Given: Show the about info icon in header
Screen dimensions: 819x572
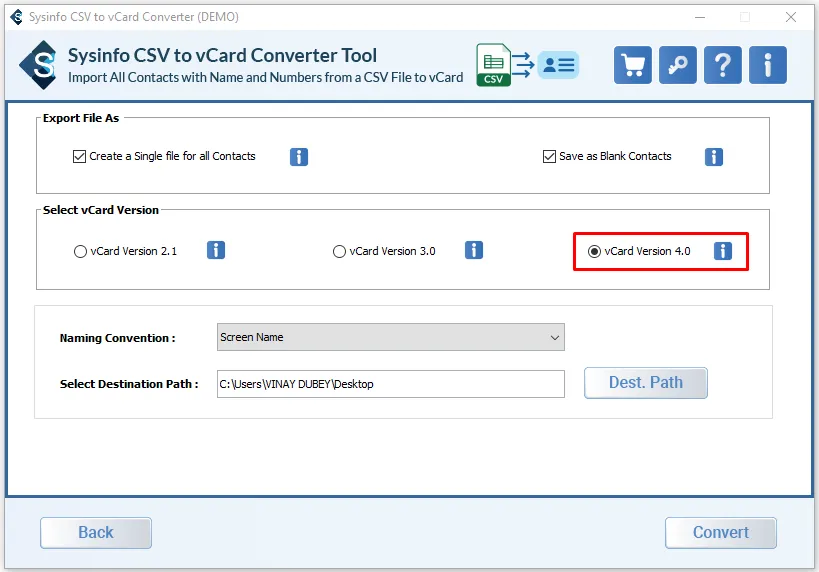Looking at the screenshot, I should click(767, 65).
